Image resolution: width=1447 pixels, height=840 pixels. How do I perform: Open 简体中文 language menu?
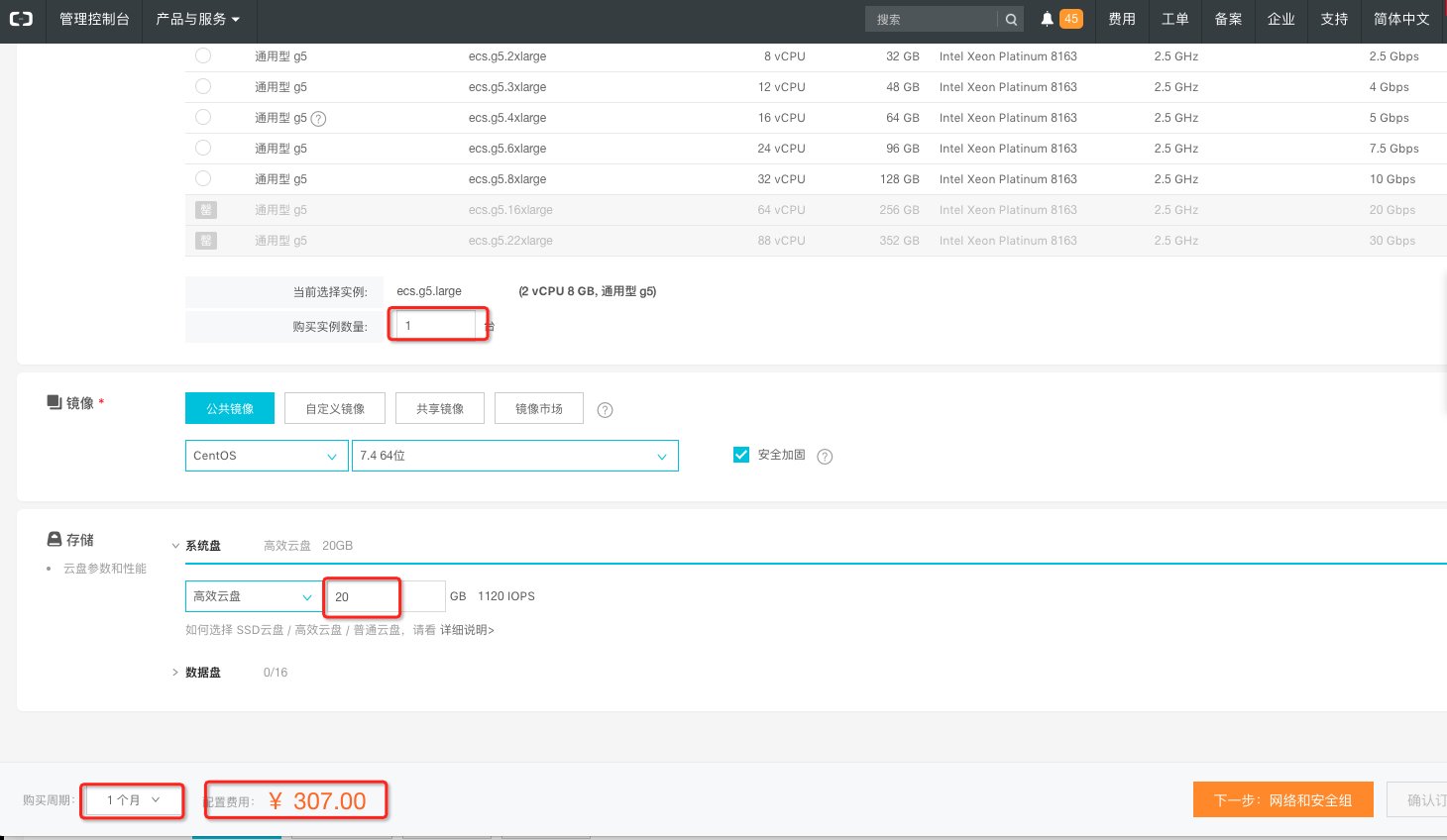1401,19
